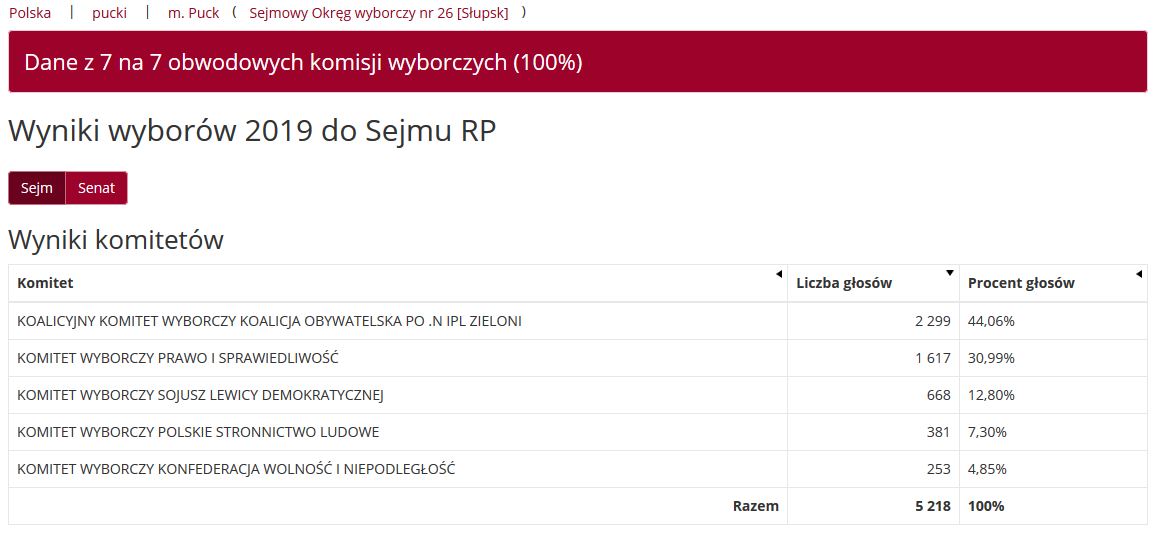Select the Polskie Stronnictwo Ludowe row
The image size is (1153, 533).
pyautogui.click(x=198, y=432)
